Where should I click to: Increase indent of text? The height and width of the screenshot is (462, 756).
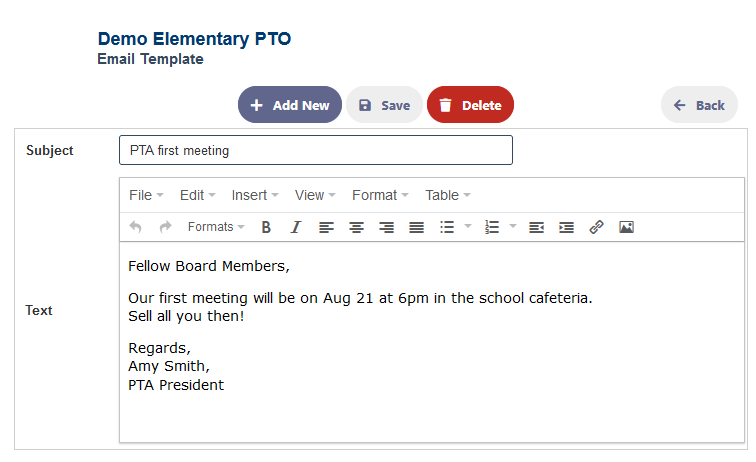point(566,227)
